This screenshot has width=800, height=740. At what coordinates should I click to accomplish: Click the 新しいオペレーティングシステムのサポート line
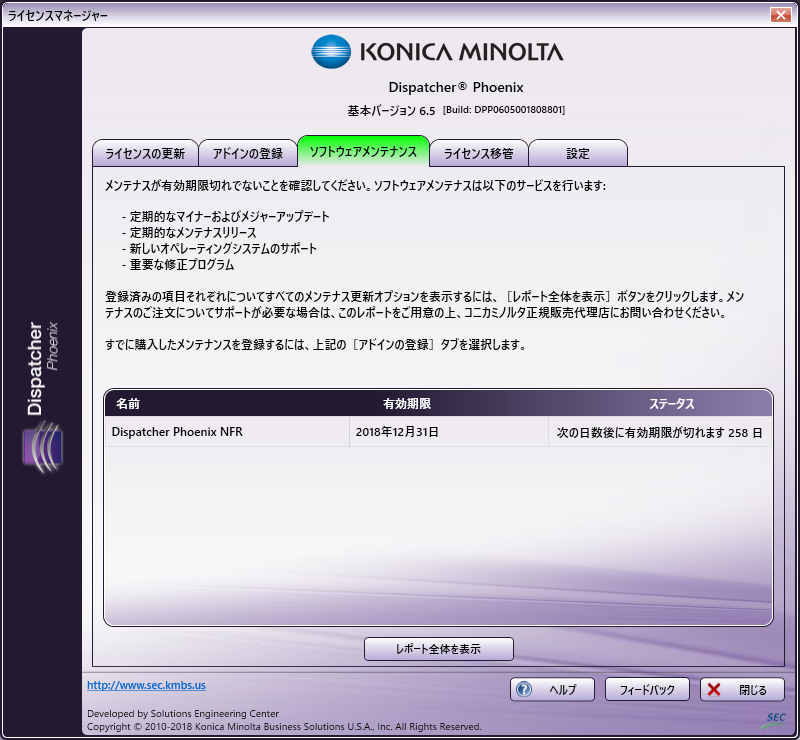(x=223, y=249)
